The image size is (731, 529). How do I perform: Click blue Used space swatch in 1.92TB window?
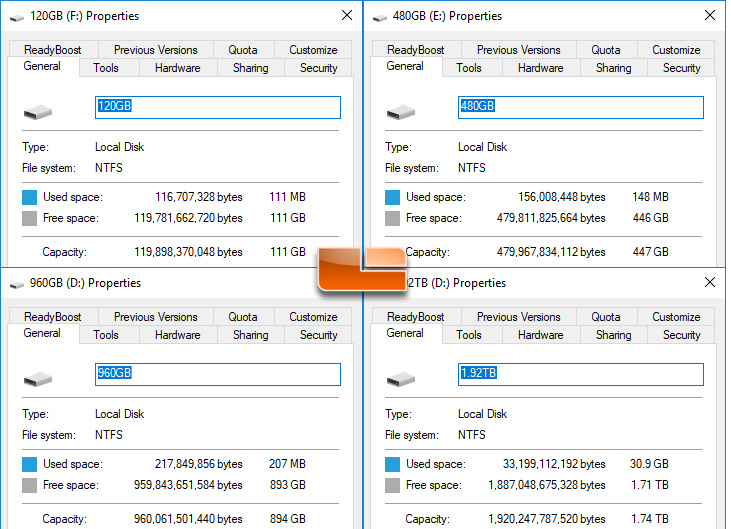click(392, 464)
